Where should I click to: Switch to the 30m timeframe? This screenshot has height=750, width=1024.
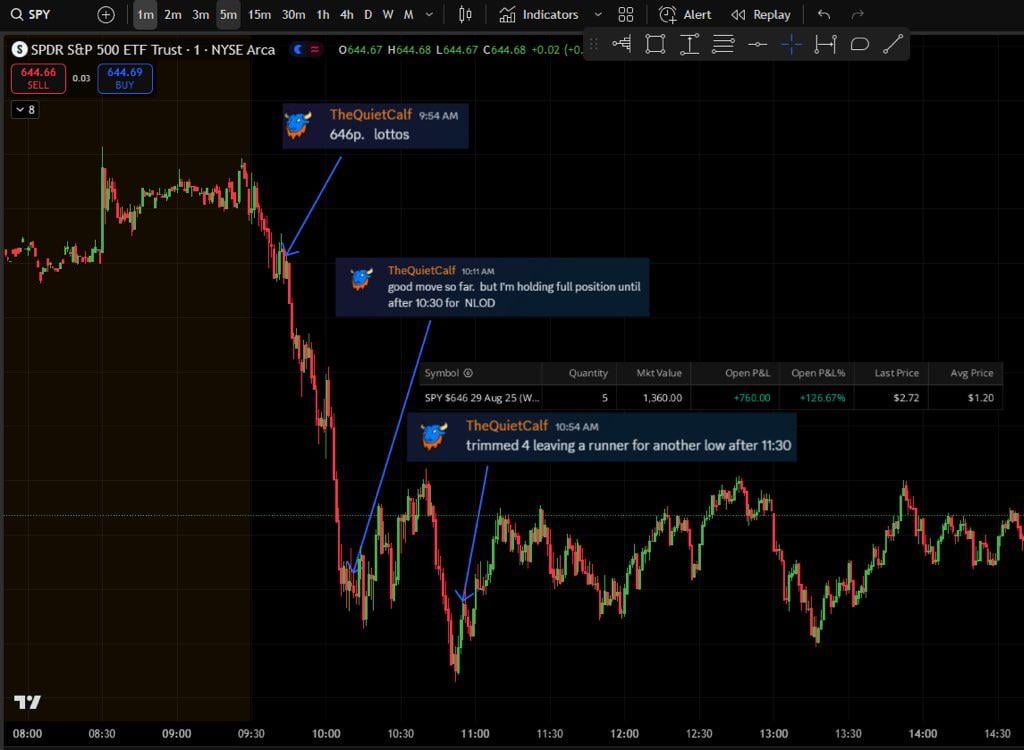(x=293, y=14)
